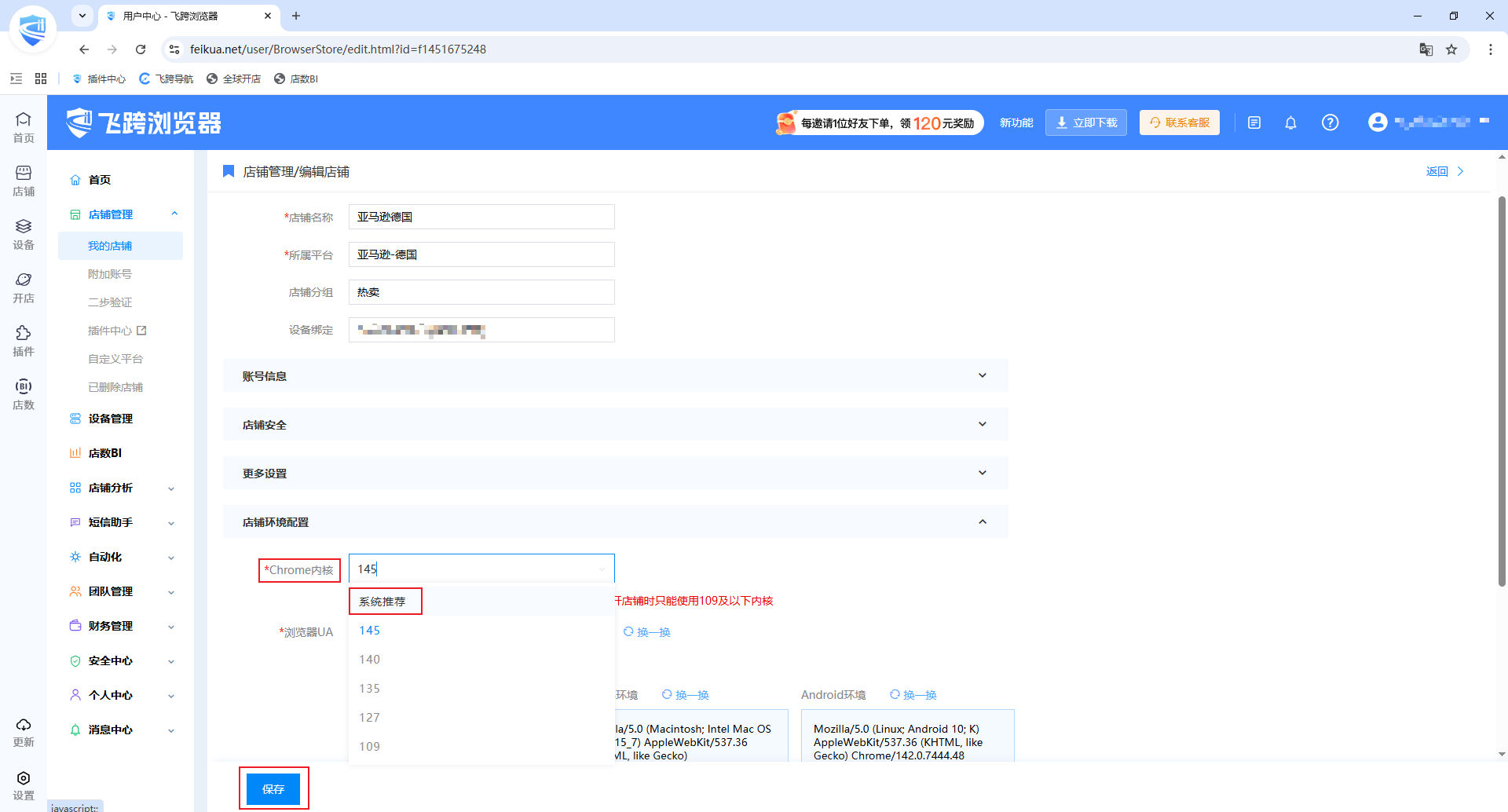Open the 新功能 header link

(x=1016, y=123)
